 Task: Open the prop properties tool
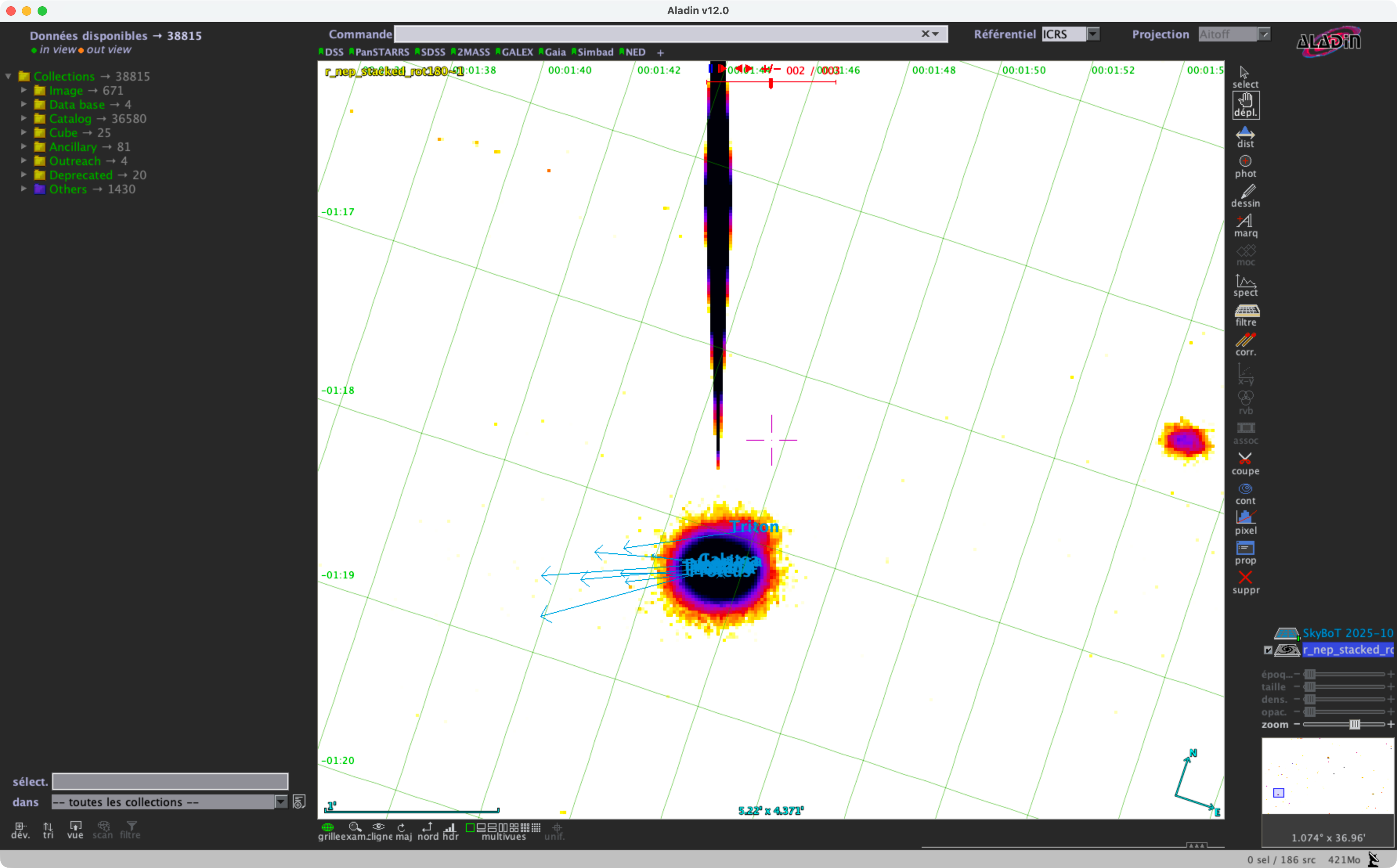[x=1245, y=553]
